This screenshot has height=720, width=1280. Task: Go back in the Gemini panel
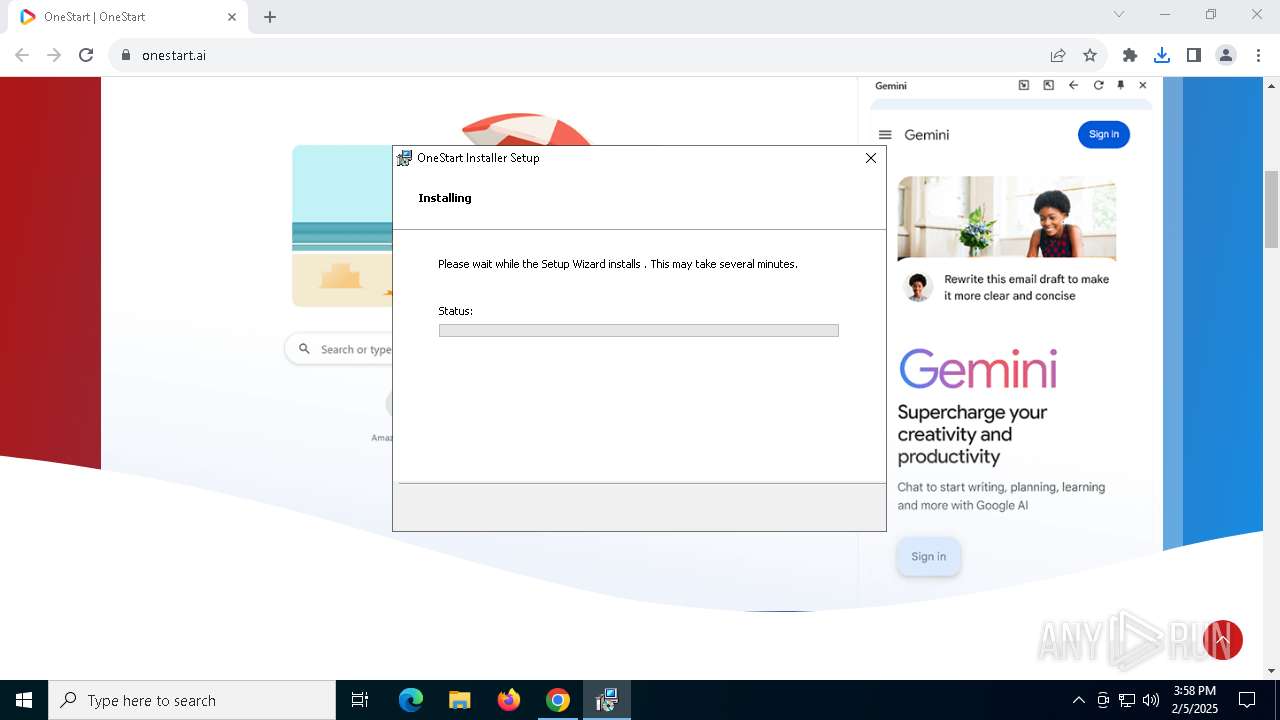[x=1073, y=86]
